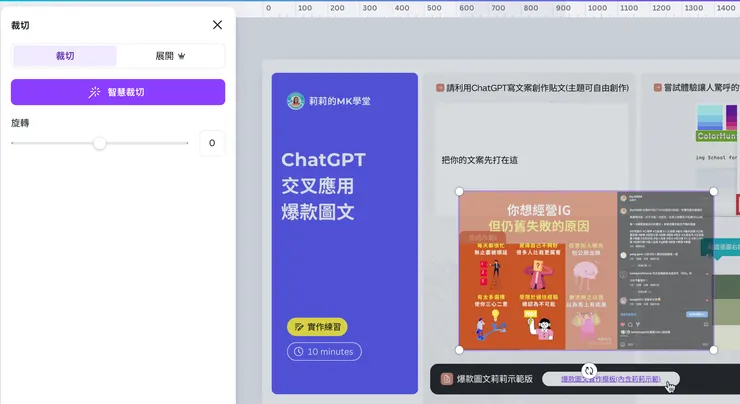Click the 把你的文案先打在這 text box
The image size is (740, 404).
[x=479, y=160]
